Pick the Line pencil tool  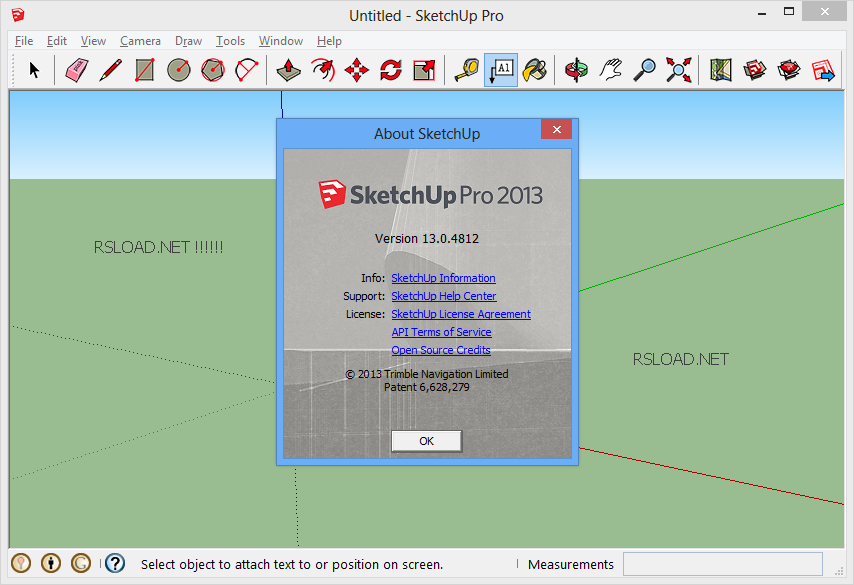[x=111, y=70]
